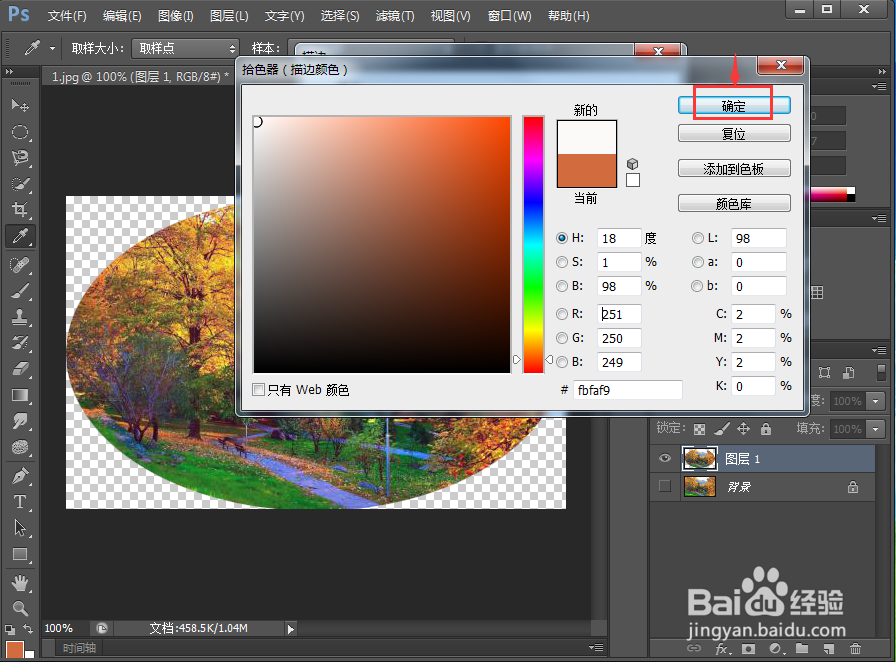Open the 填充 100% dropdown arrow
Image resolution: width=896 pixels, height=662 pixels.
click(x=876, y=428)
